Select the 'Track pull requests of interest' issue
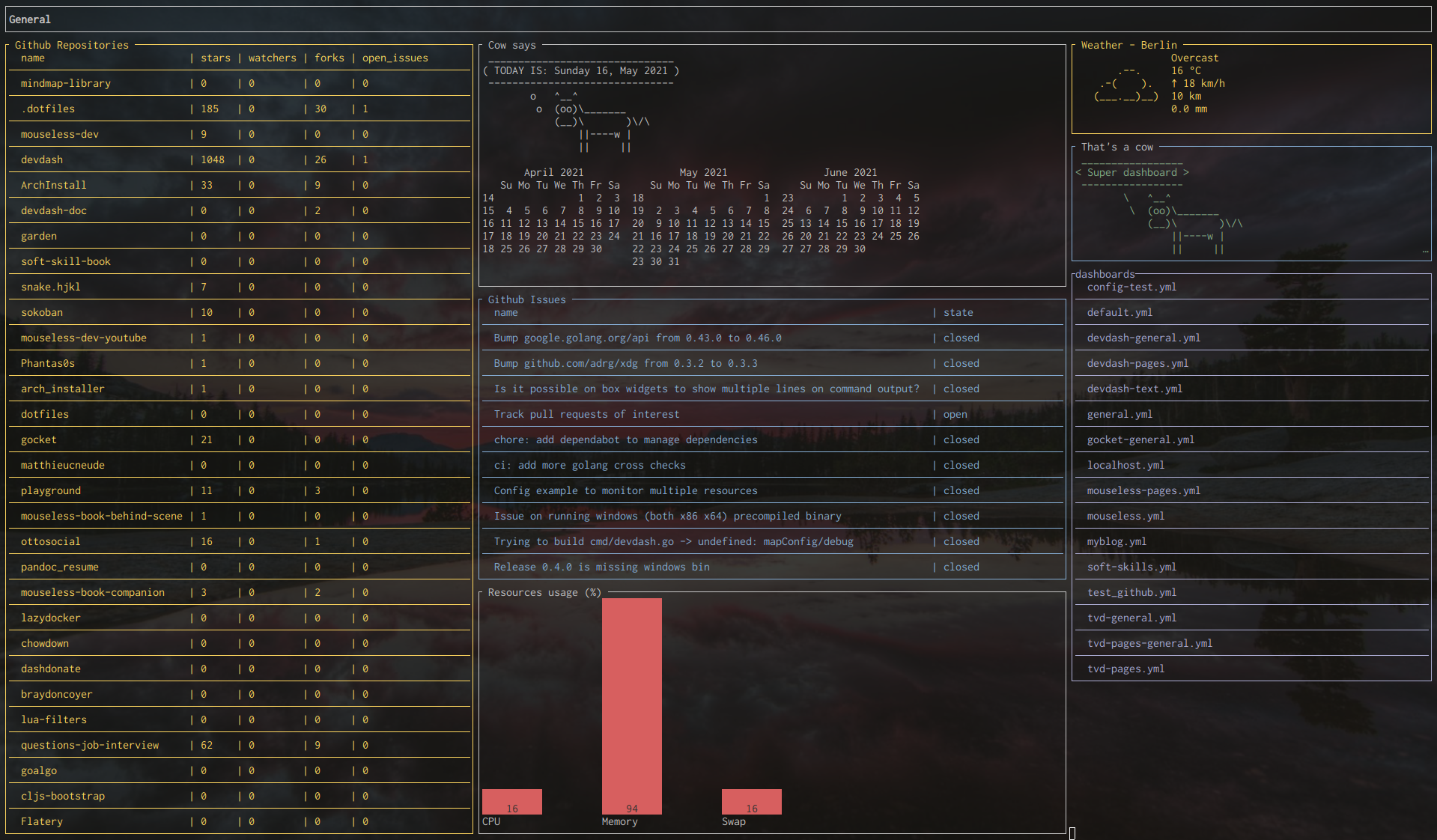 [x=587, y=414]
